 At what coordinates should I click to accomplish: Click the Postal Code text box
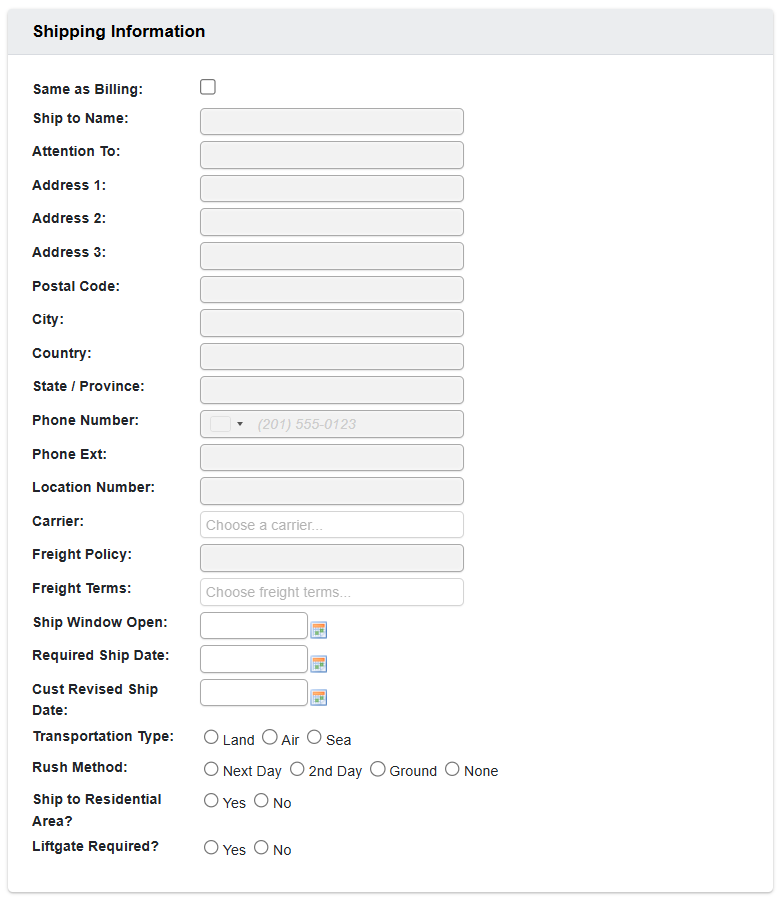pos(331,289)
